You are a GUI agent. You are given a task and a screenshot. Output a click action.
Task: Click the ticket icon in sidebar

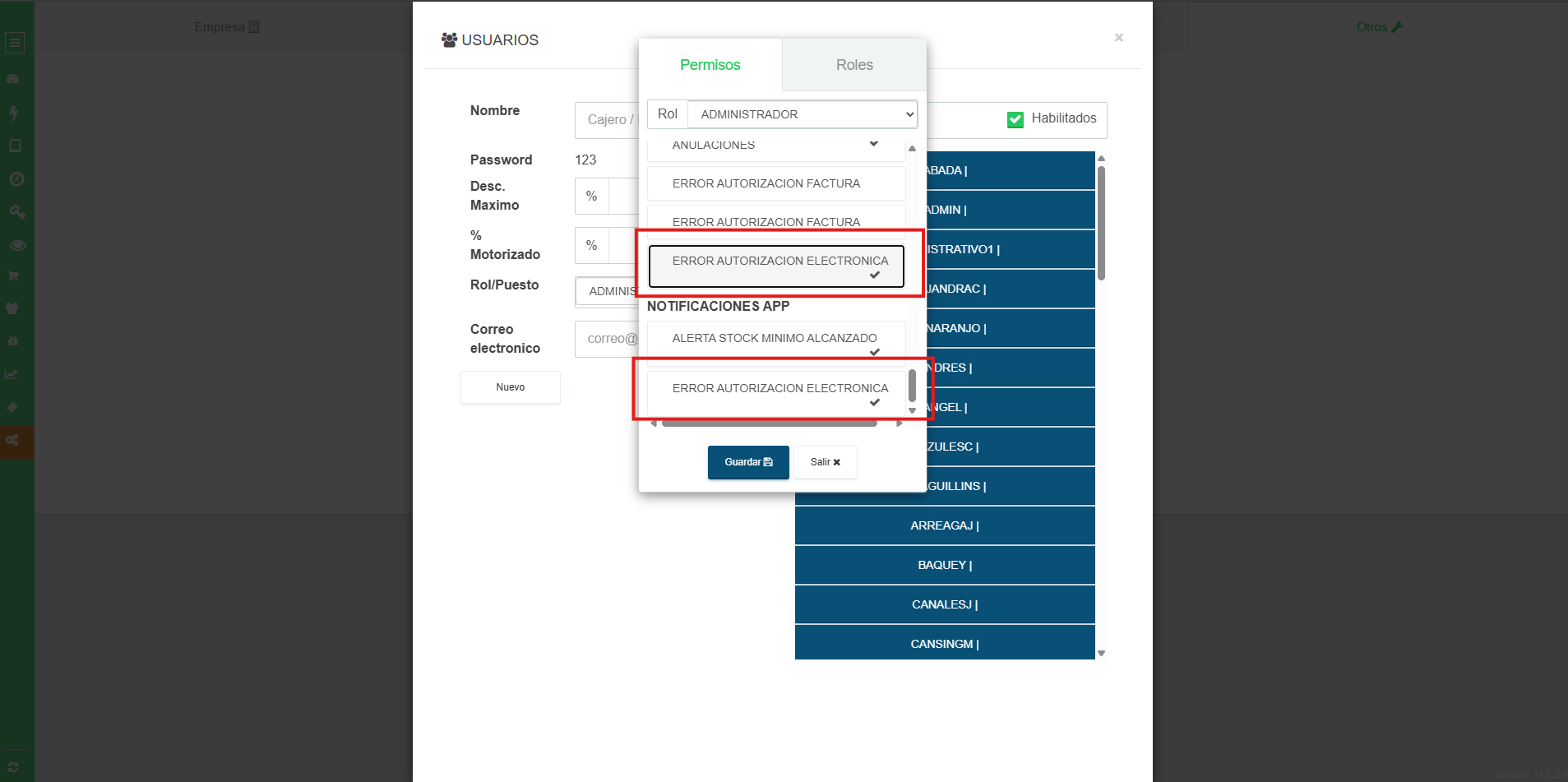(12, 407)
